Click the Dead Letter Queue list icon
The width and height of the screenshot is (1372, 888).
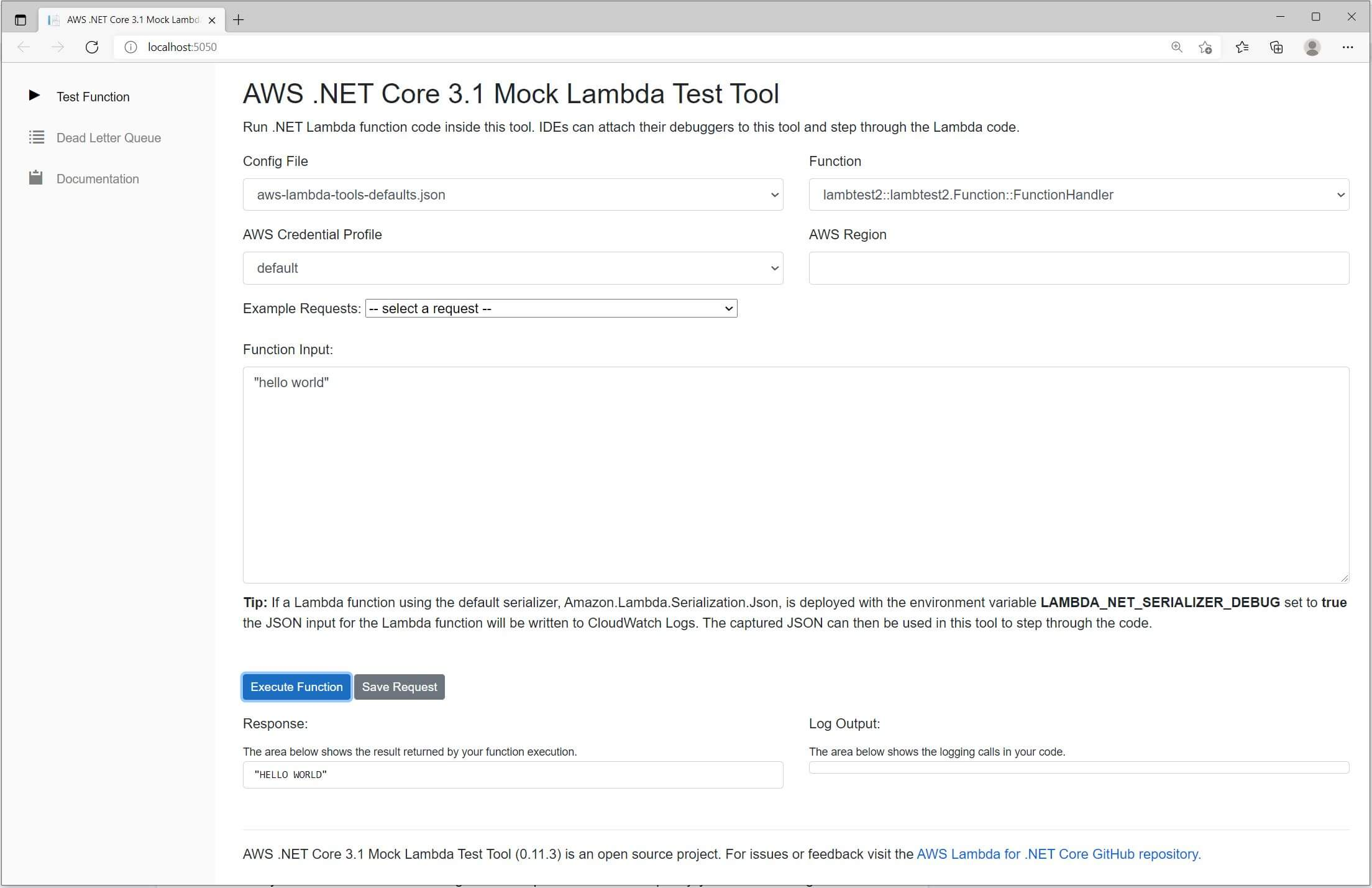37,137
